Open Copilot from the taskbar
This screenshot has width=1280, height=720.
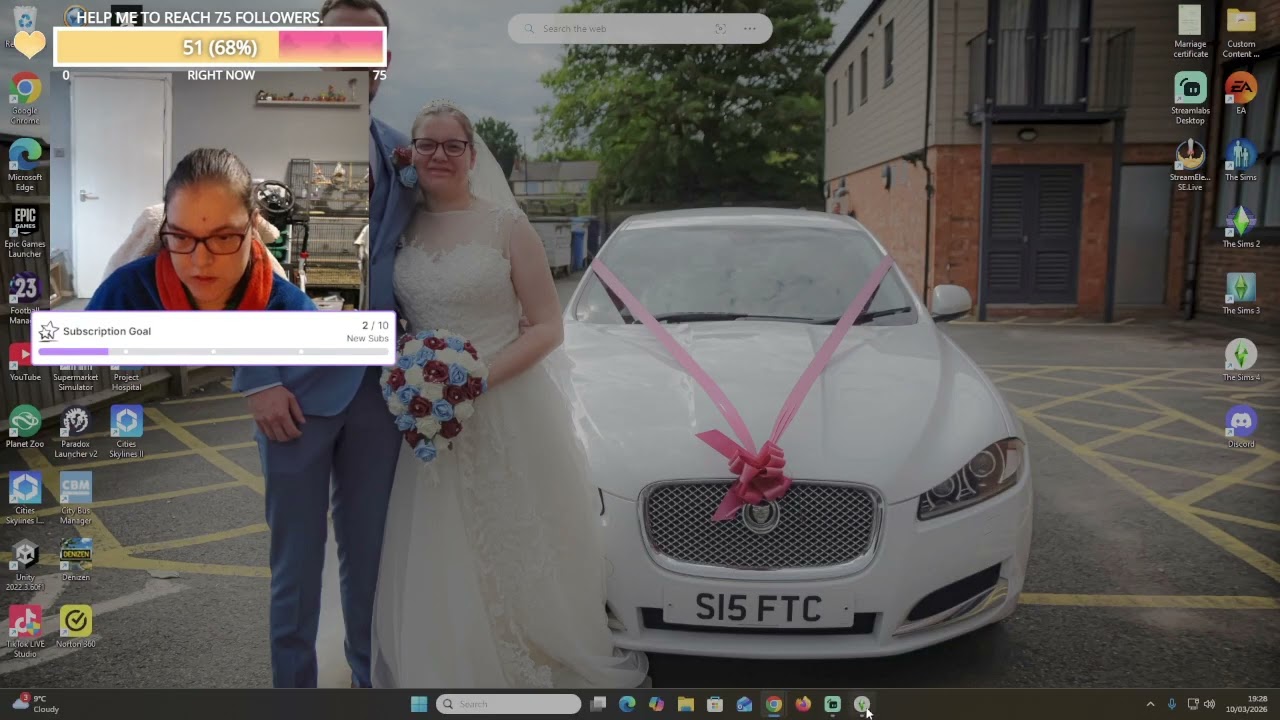tap(656, 704)
